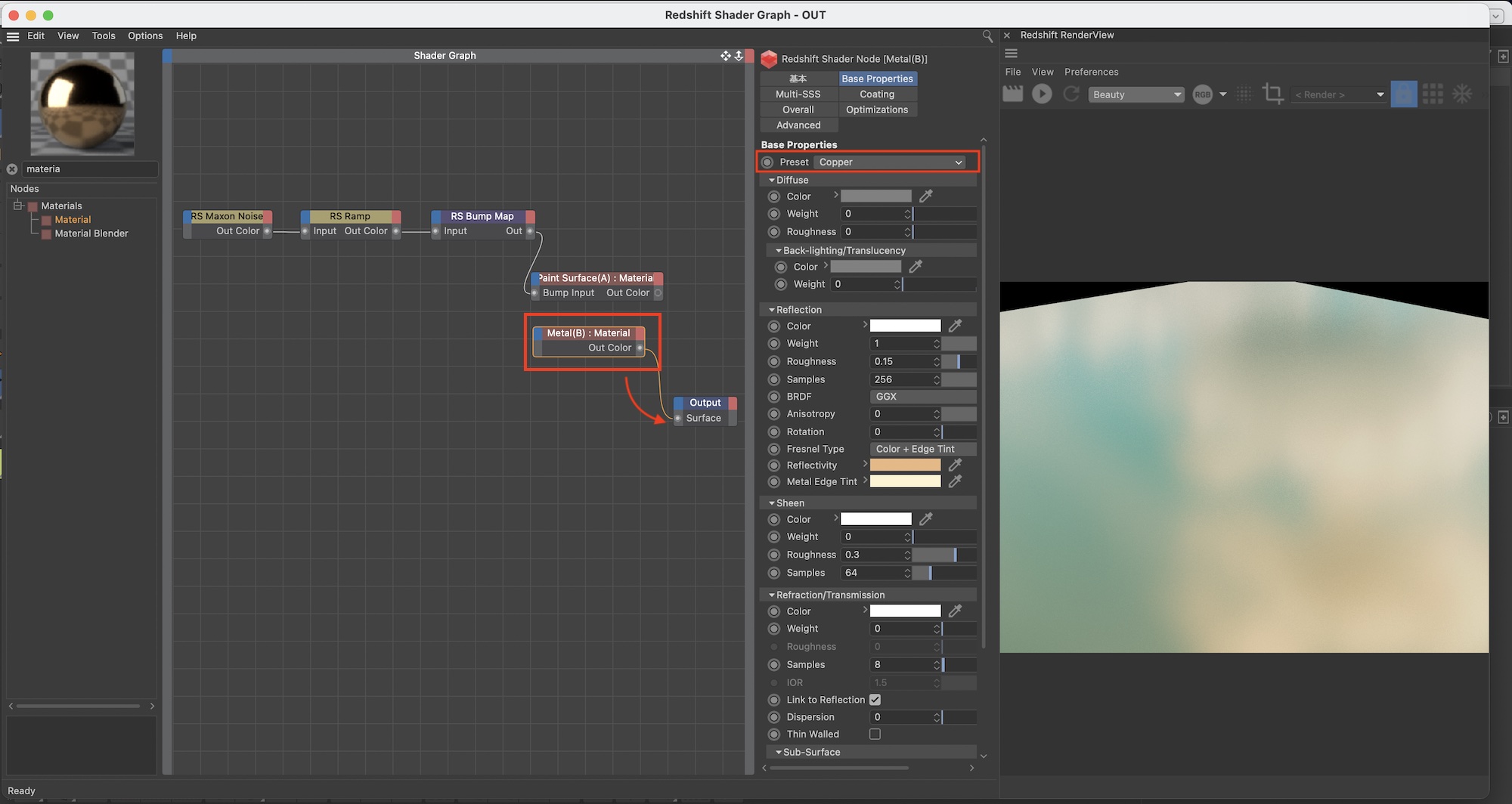Toggle the radio circle beside Preset
The height and width of the screenshot is (804, 1512).
click(x=767, y=162)
